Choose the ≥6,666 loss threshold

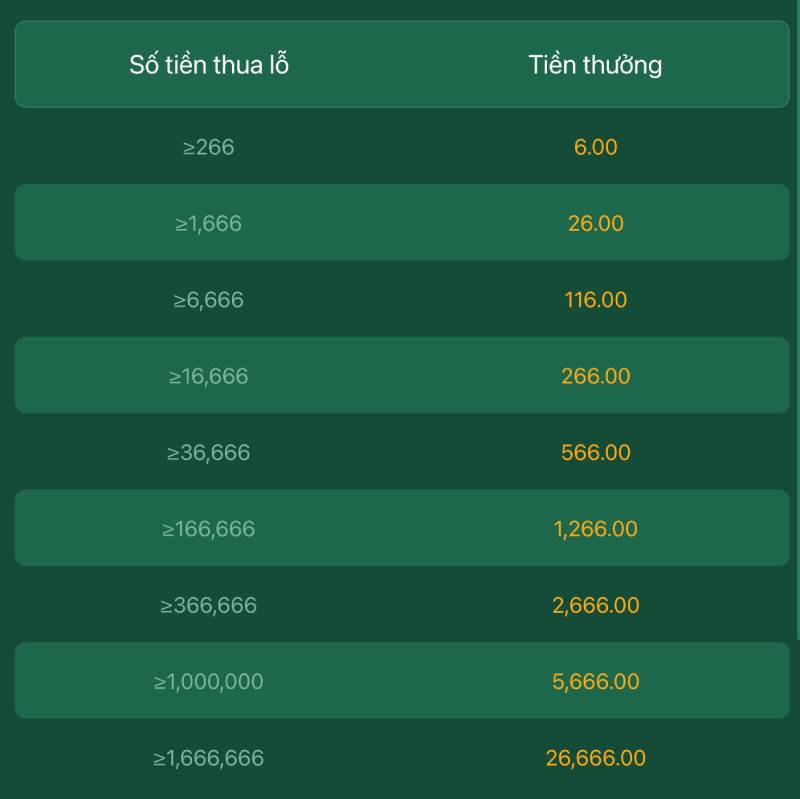(x=208, y=300)
